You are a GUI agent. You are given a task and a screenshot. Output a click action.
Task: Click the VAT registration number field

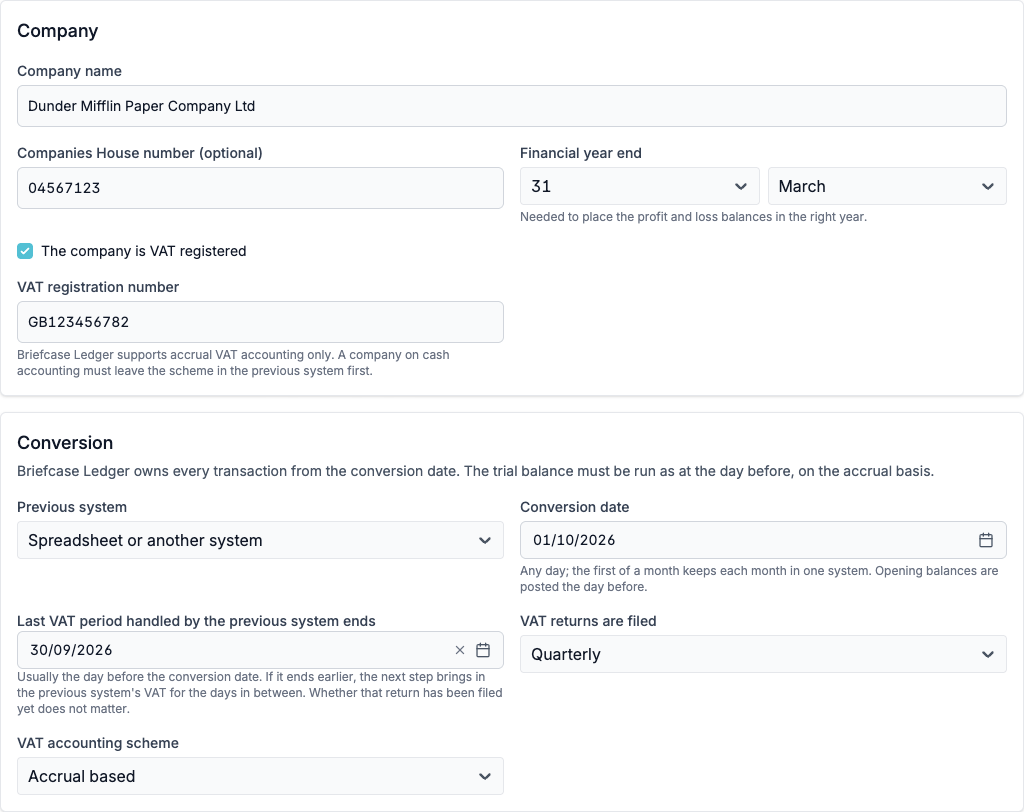tap(260, 322)
